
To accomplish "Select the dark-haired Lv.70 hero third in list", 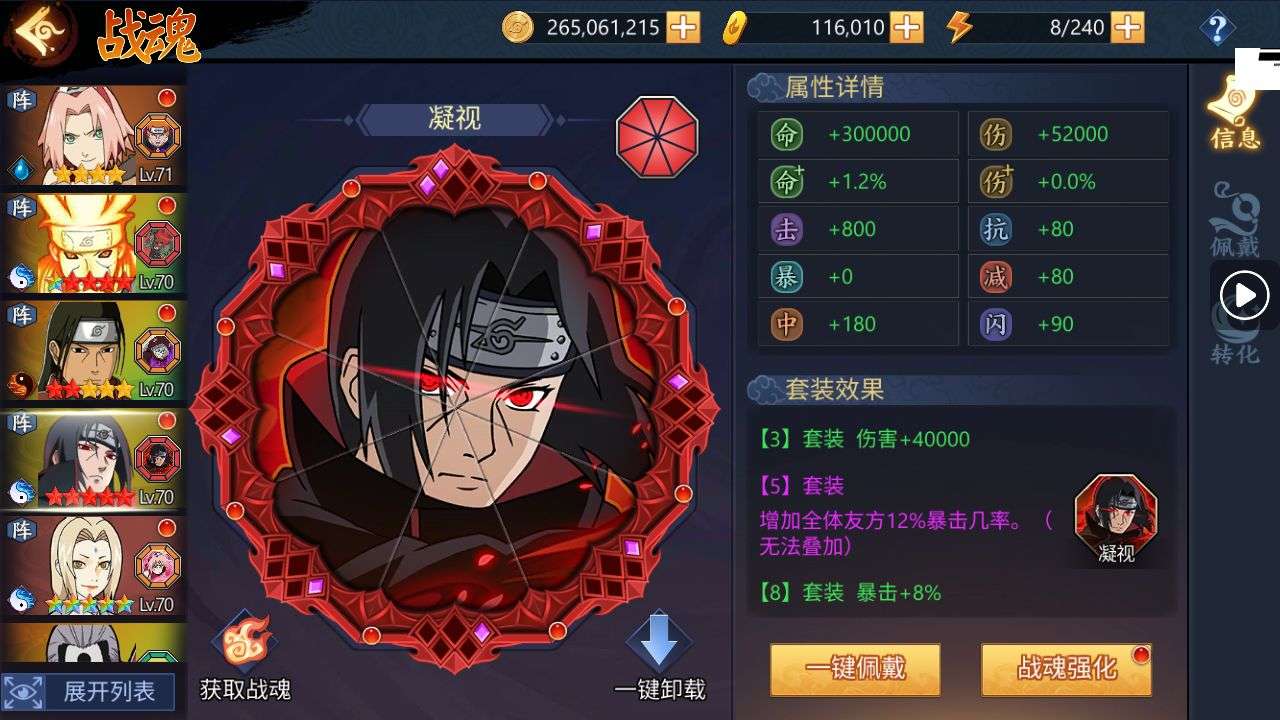I will click(93, 351).
